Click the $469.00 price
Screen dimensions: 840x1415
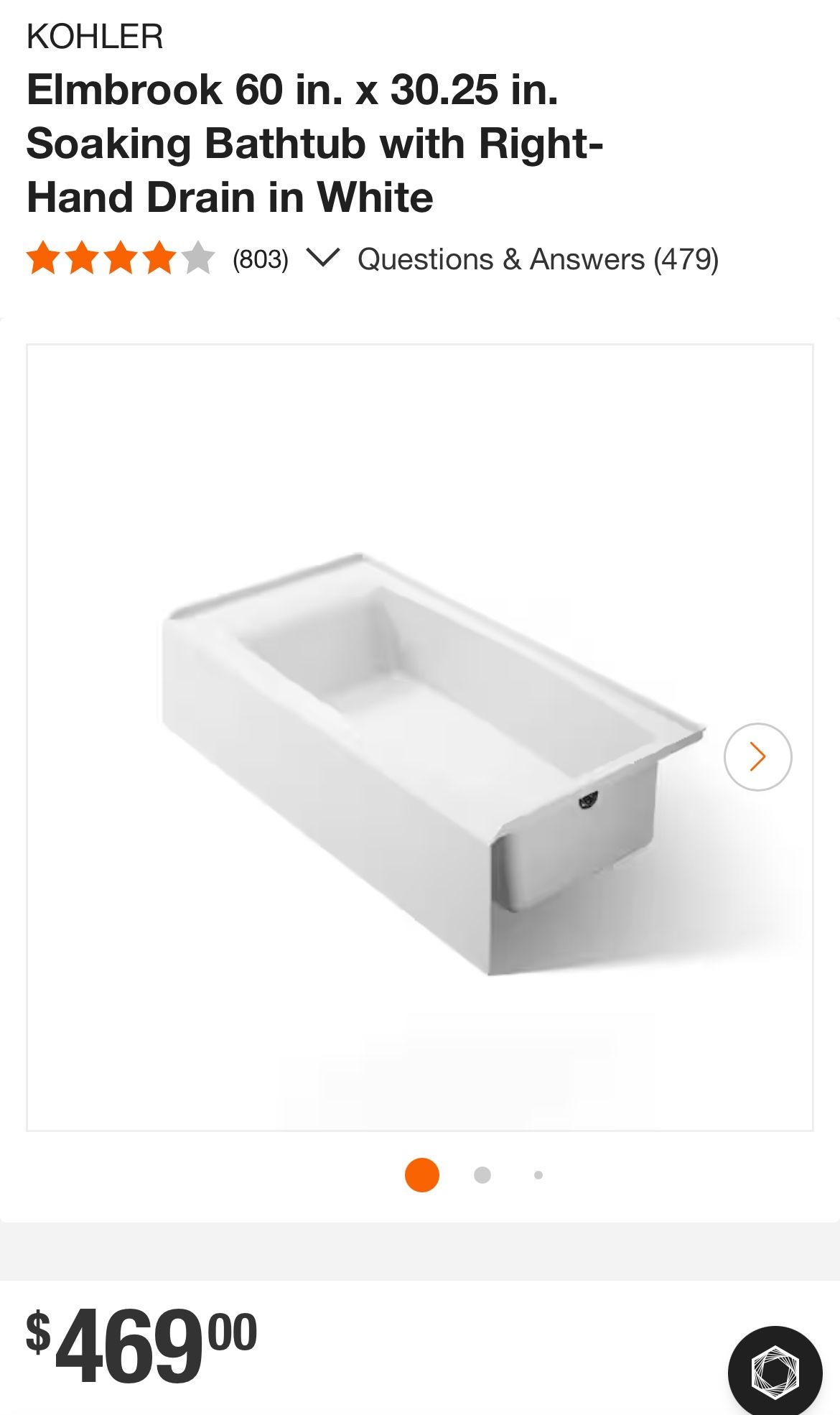(x=141, y=1345)
